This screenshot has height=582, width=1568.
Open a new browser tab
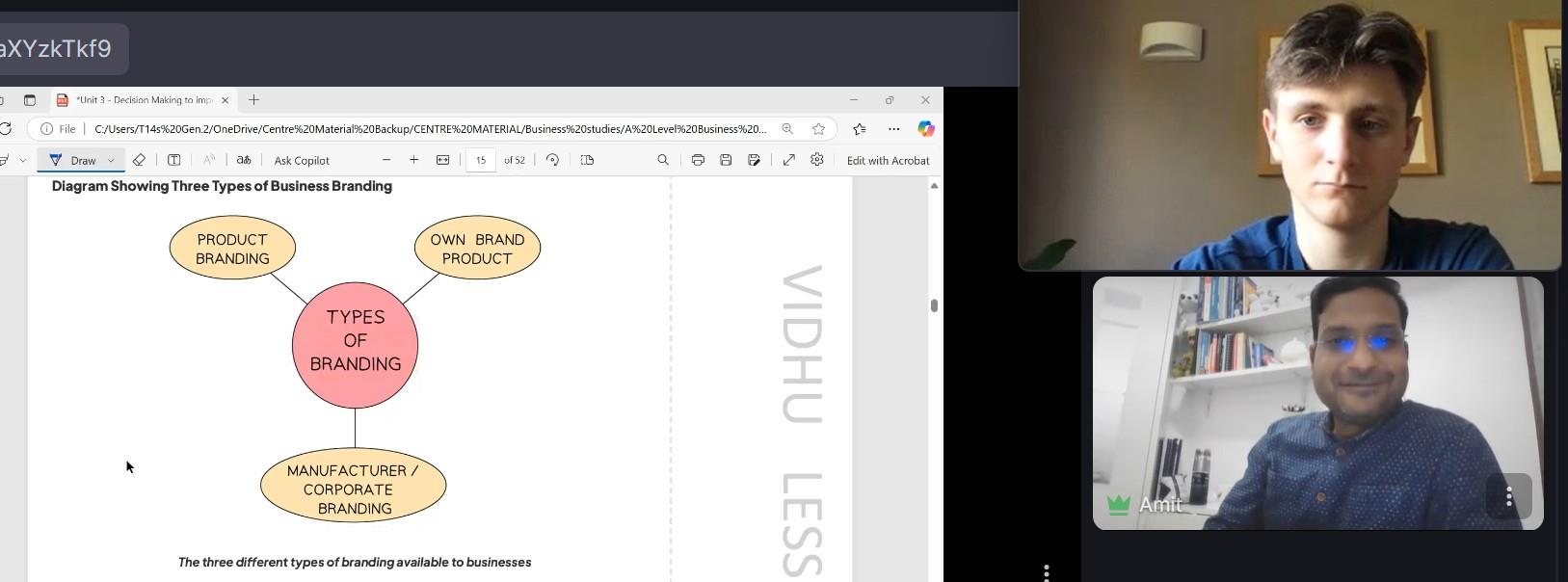pyautogui.click(x=254, y=100)
